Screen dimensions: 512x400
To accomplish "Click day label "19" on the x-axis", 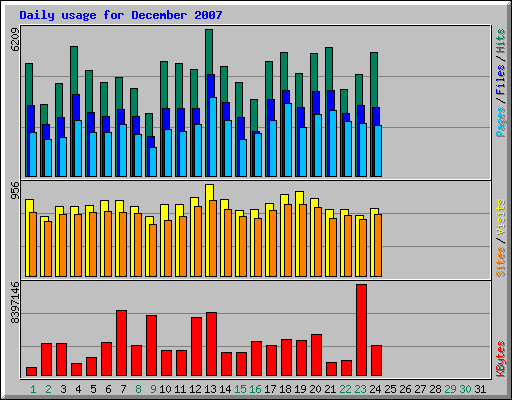I will pyautogui.click(x=300, y=389).
